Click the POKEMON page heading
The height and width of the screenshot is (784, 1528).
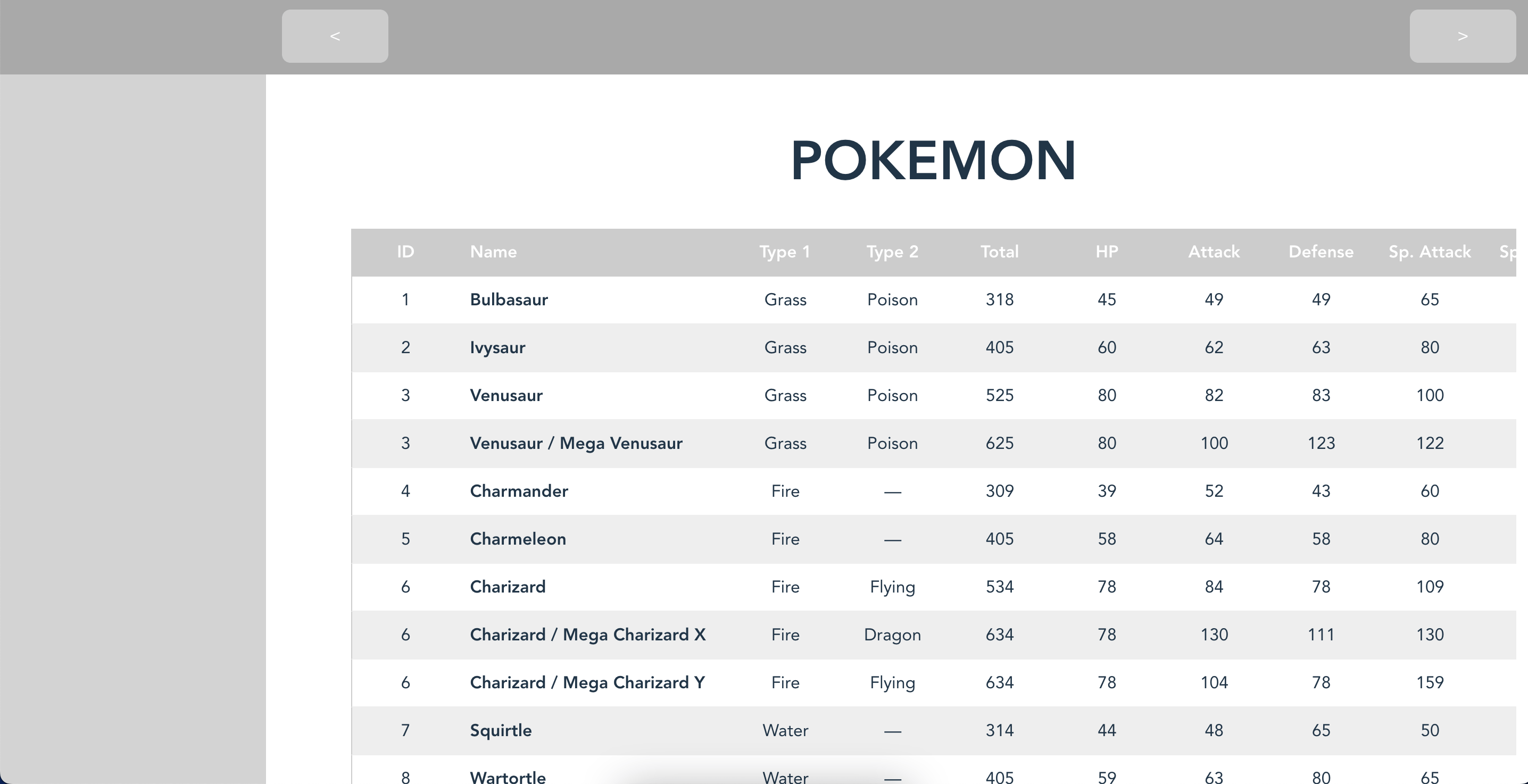[x=933, y=160]
